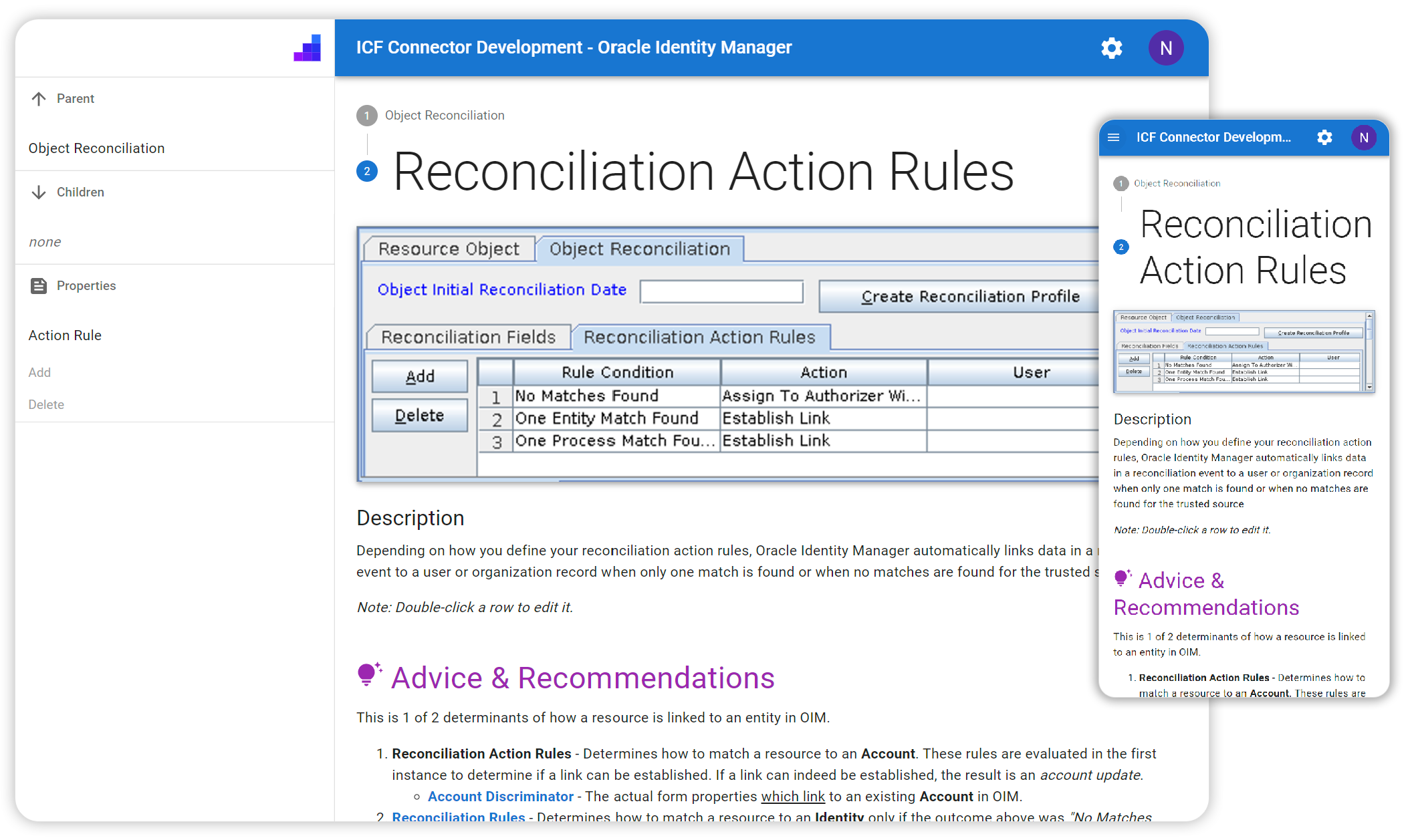Open settings gear in main header

tap(1111, 48)
